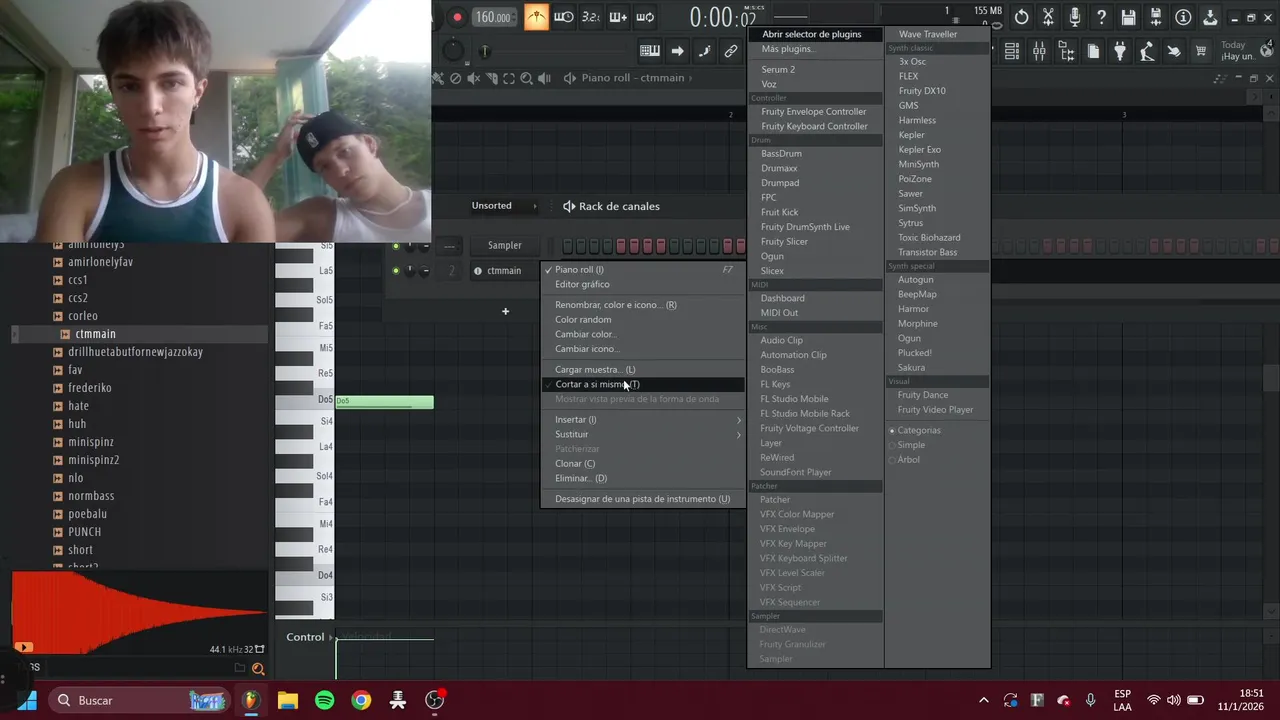Toggle the loop recording icon
The width and height of the screenshot is (1280, 720).
[x=645, y=17]
